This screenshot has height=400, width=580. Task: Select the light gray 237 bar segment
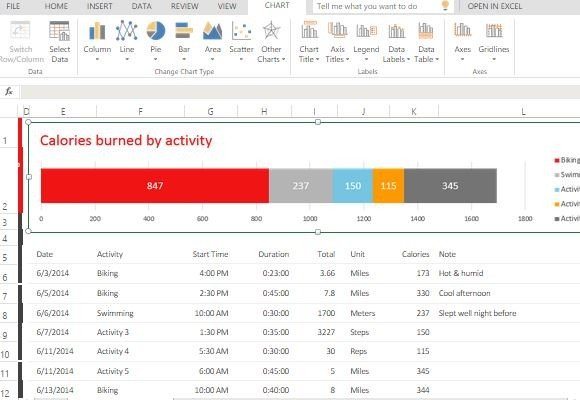coord(301,185)
